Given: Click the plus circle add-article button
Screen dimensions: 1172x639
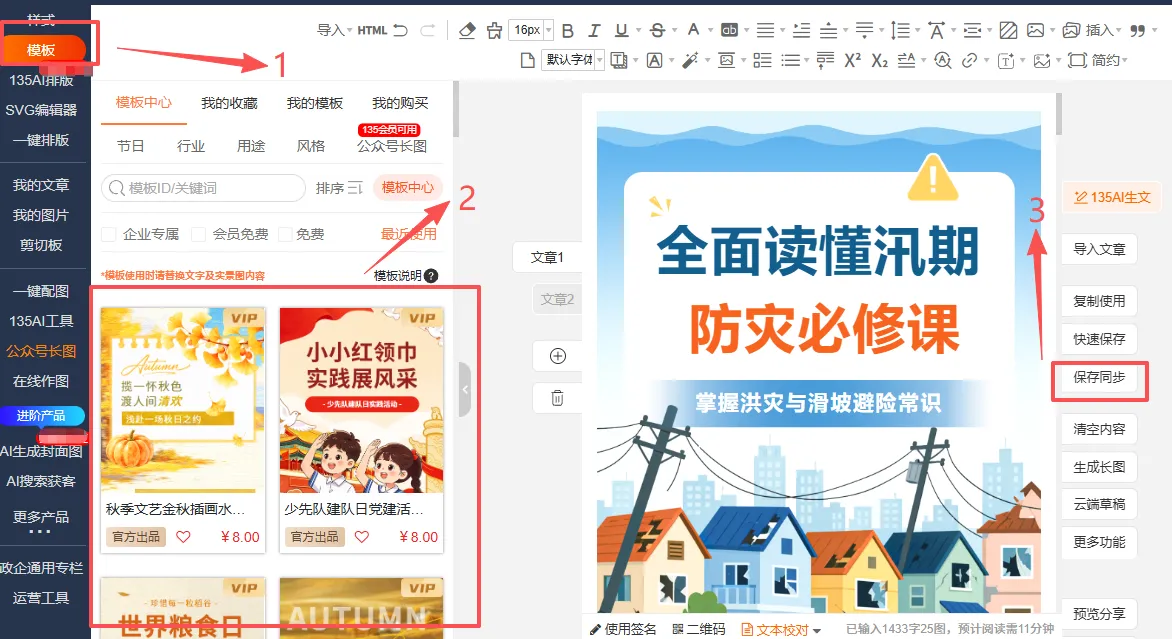Looking at the screenshot, I should [558, 356].
